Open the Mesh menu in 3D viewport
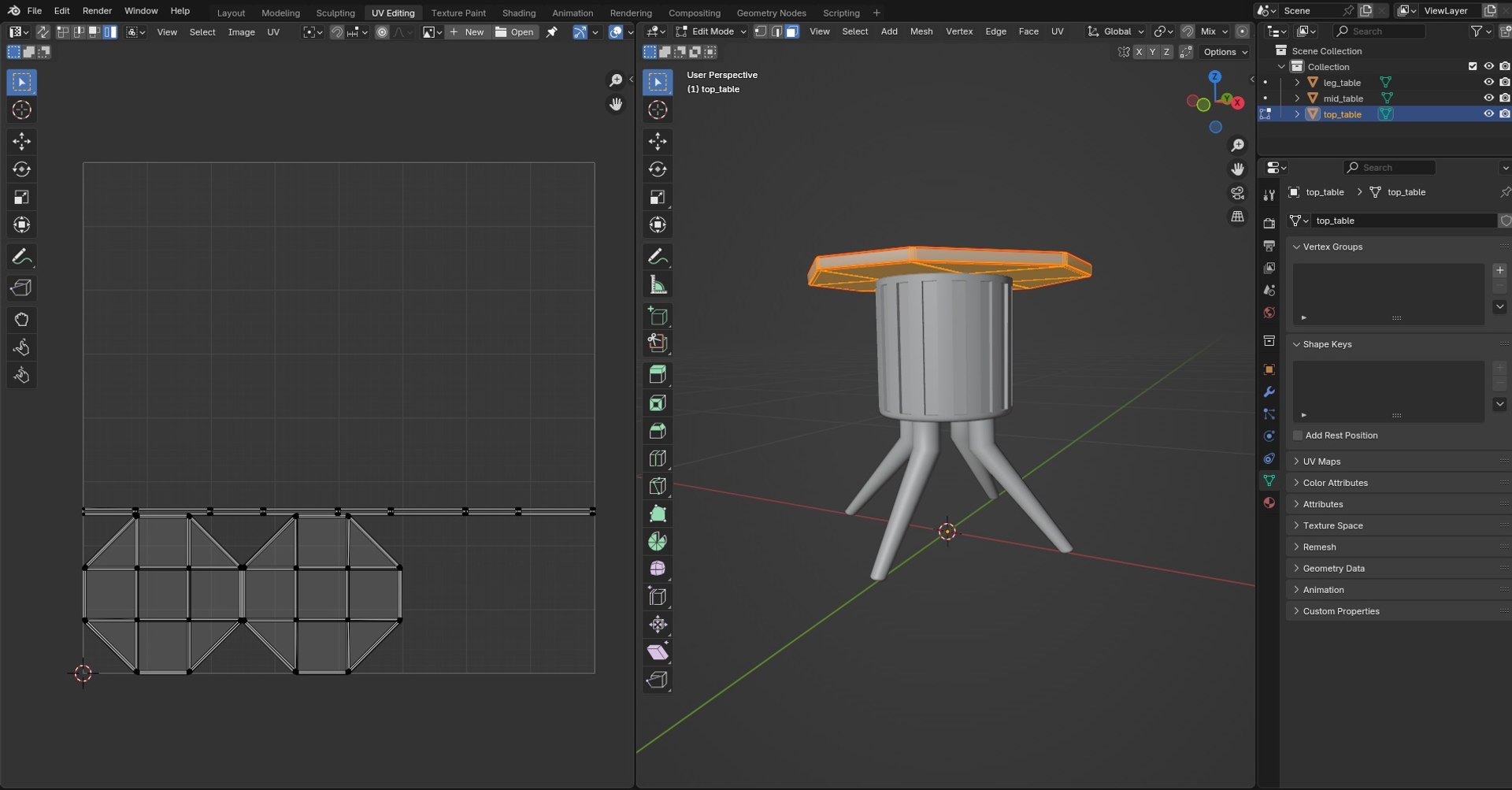 pyautogui.click(x=921, y=32)
